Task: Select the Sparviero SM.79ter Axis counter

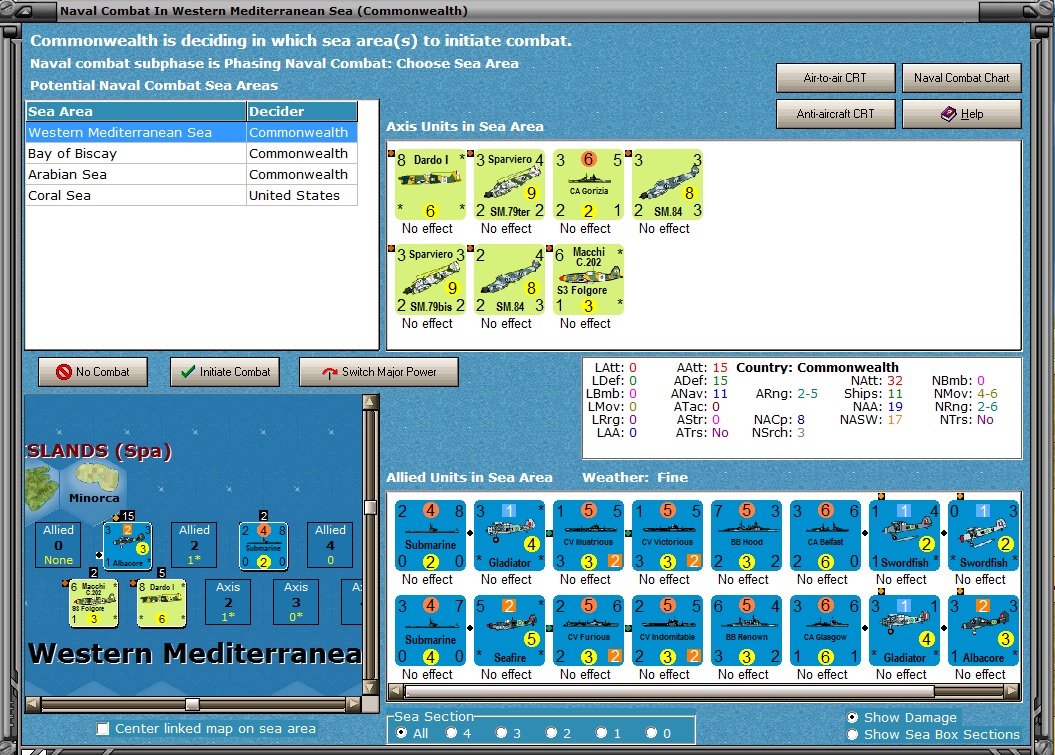Action: [x=509, y=184]
